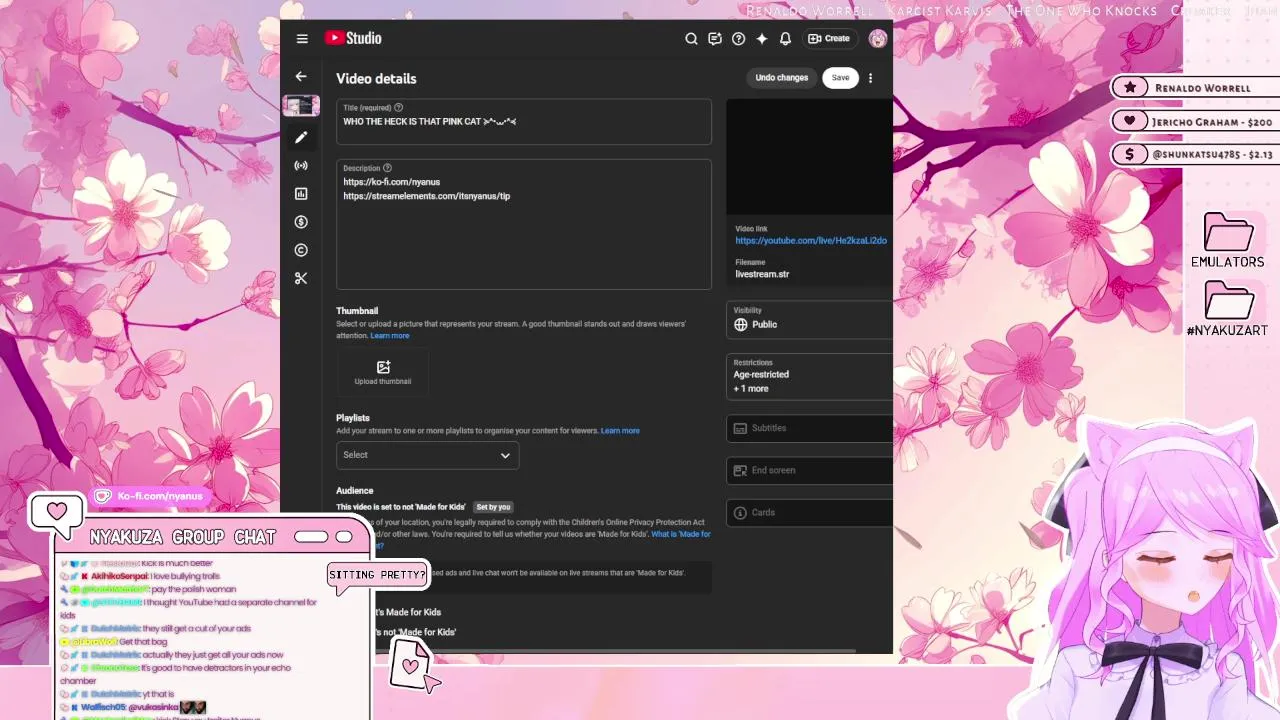The image size is (1280, 720).
Task: Click the Ko-fi.com/nyanus overlay badge
Action: click(150, 496)
